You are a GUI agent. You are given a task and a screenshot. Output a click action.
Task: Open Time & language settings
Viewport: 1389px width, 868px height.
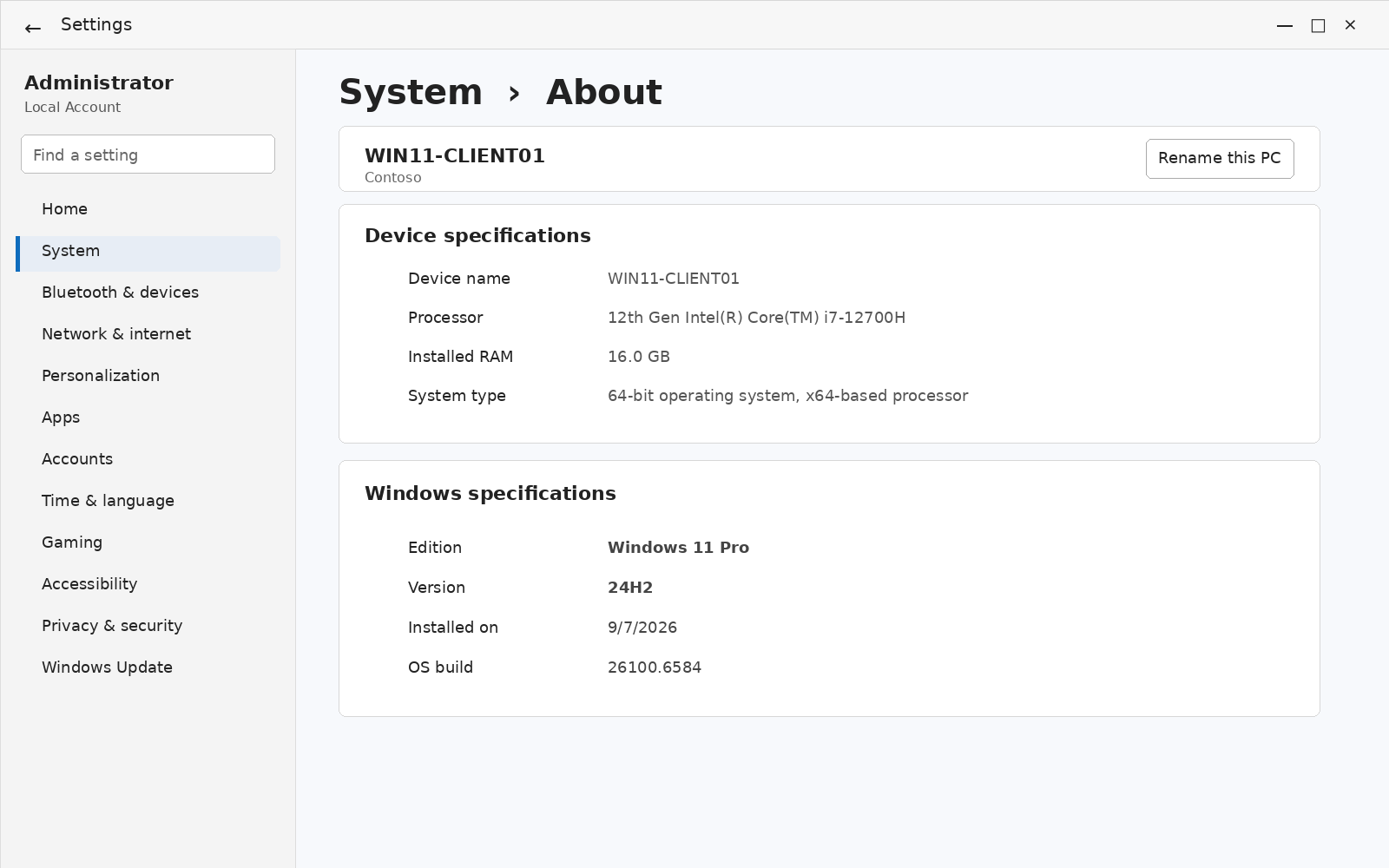[148, 501]
